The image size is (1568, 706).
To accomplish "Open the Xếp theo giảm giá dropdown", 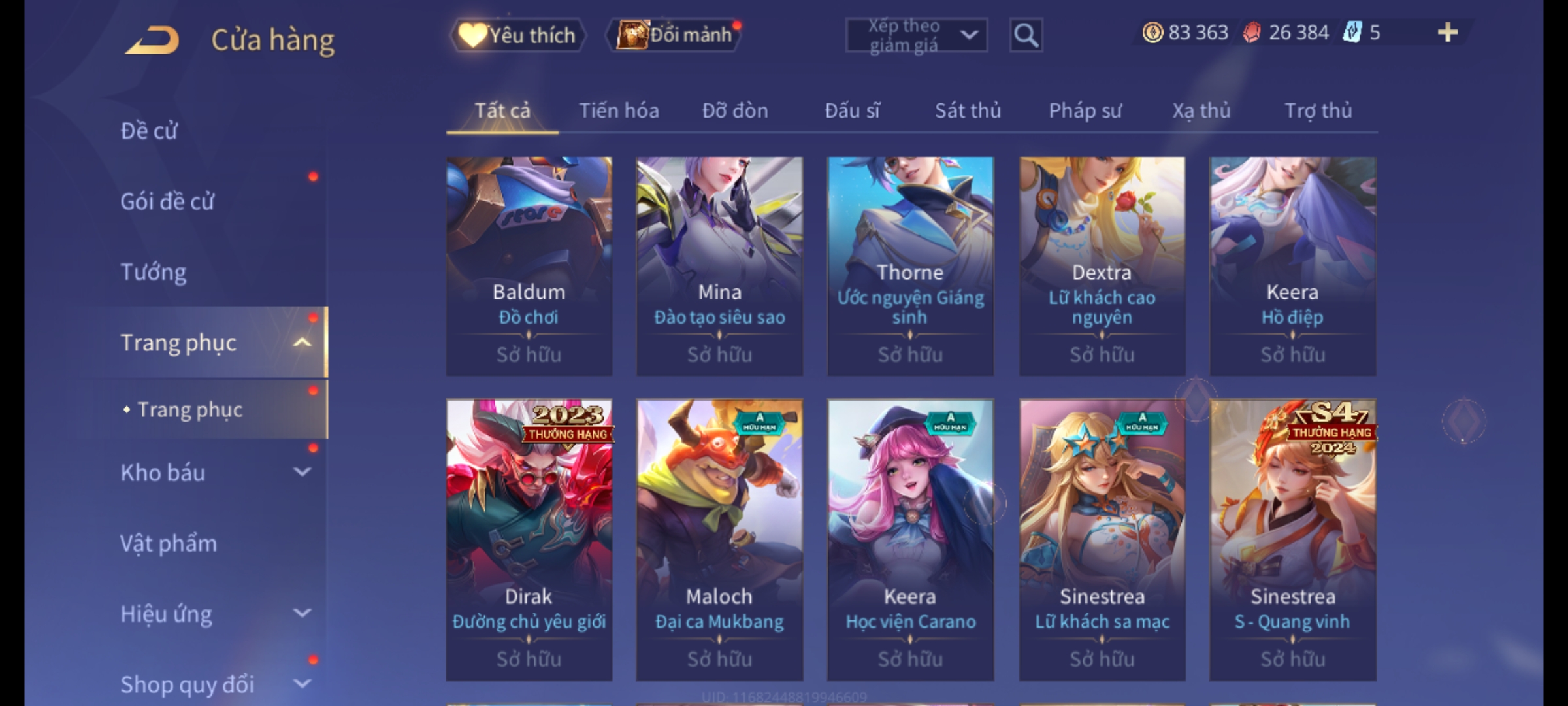I will [916, 35].
